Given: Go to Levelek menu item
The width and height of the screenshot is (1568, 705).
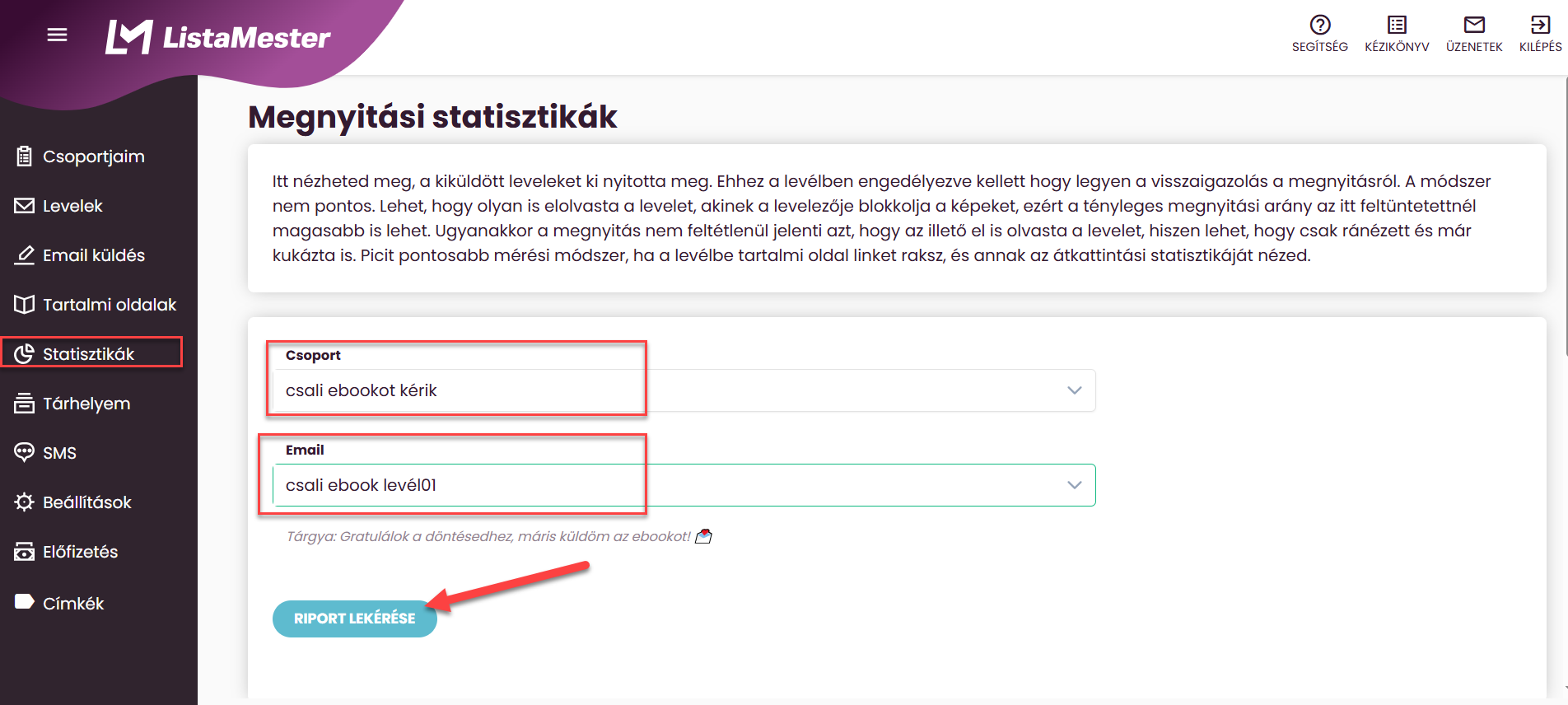Looking at the screenshot, I should click(x=72, y=206).
